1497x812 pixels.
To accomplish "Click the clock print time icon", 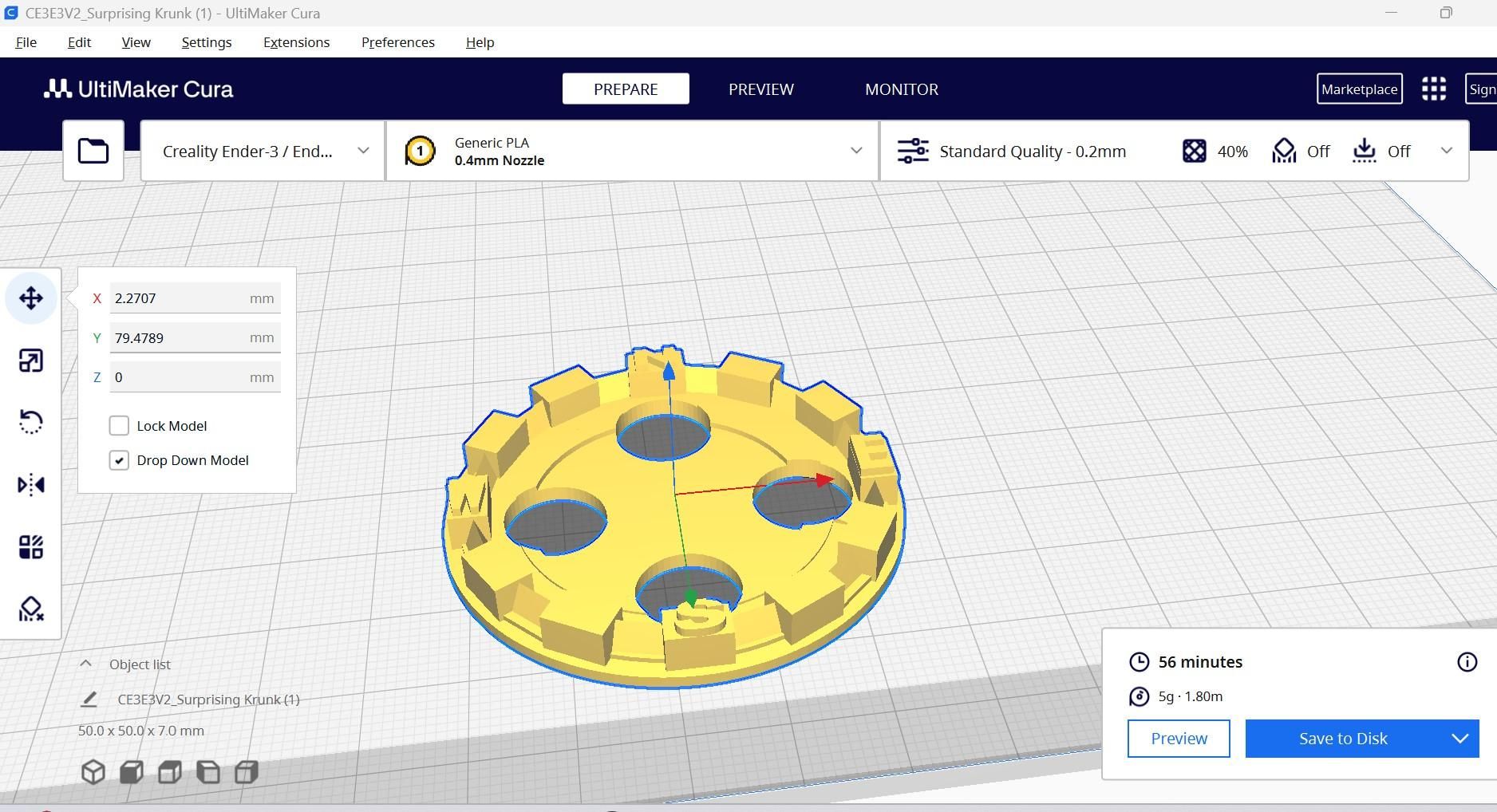I will click(1140, 662).
